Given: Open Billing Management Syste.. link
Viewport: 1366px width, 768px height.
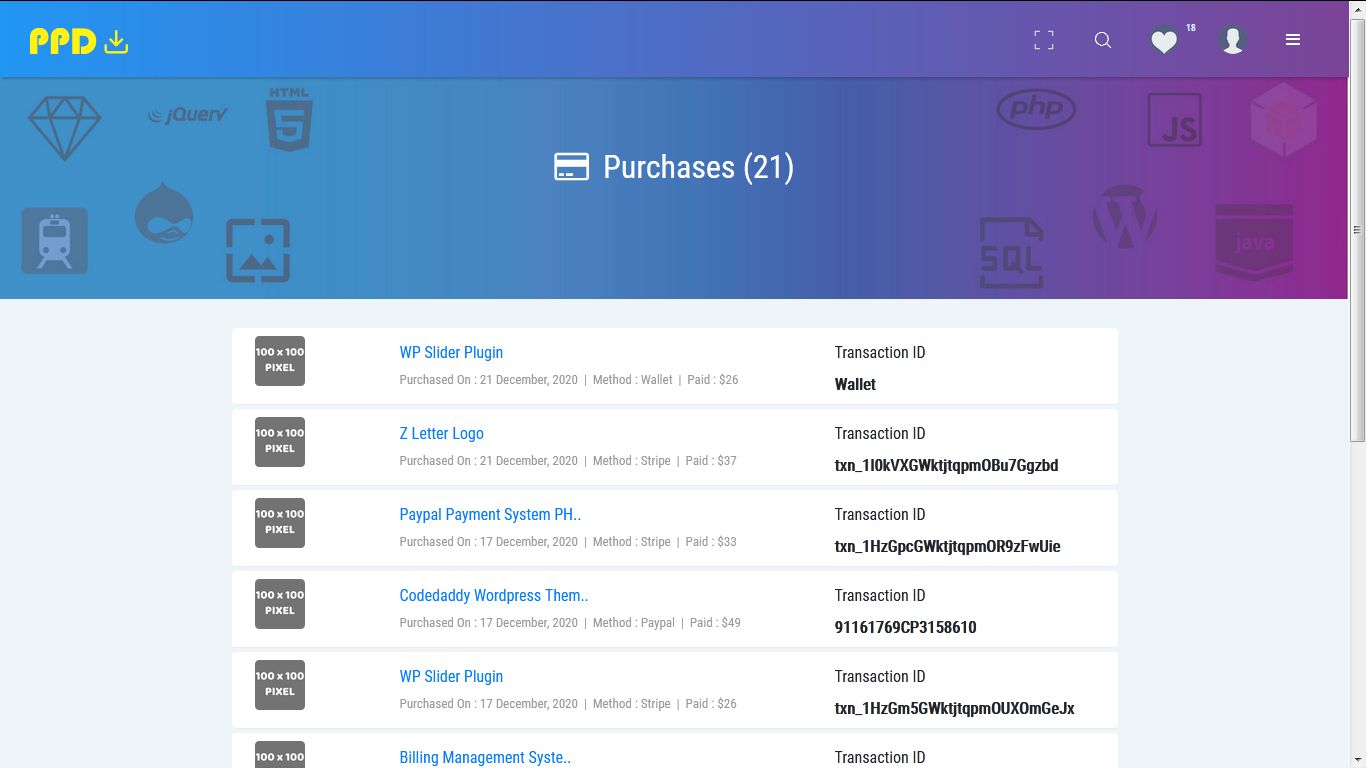Looking at the screenshot, I should click(485, 757).
